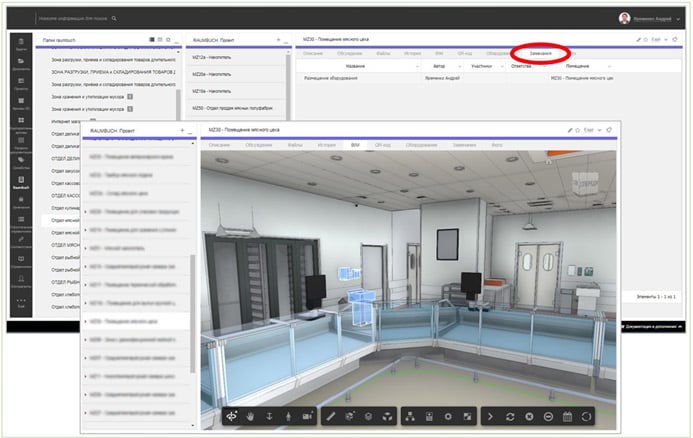This screenshot has width=693, height=438.
Task: Click the front RAUMBUCH list vertical scrollbar
Action: [193, 314]
